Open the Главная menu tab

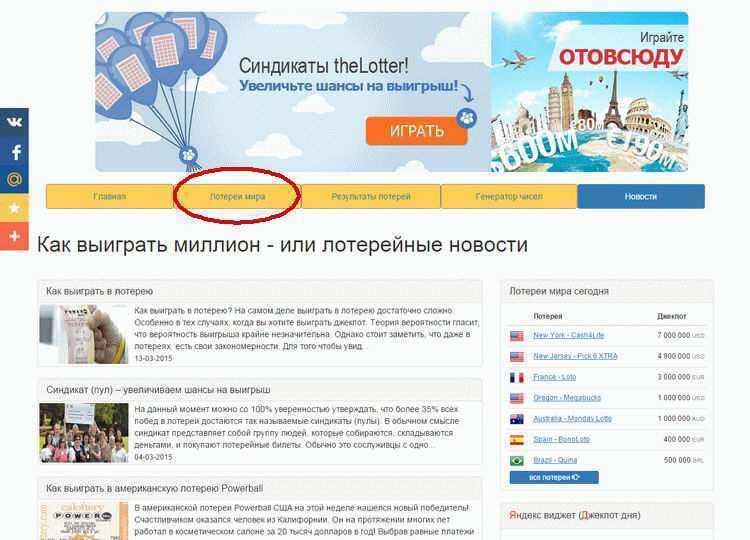(110, 197)
